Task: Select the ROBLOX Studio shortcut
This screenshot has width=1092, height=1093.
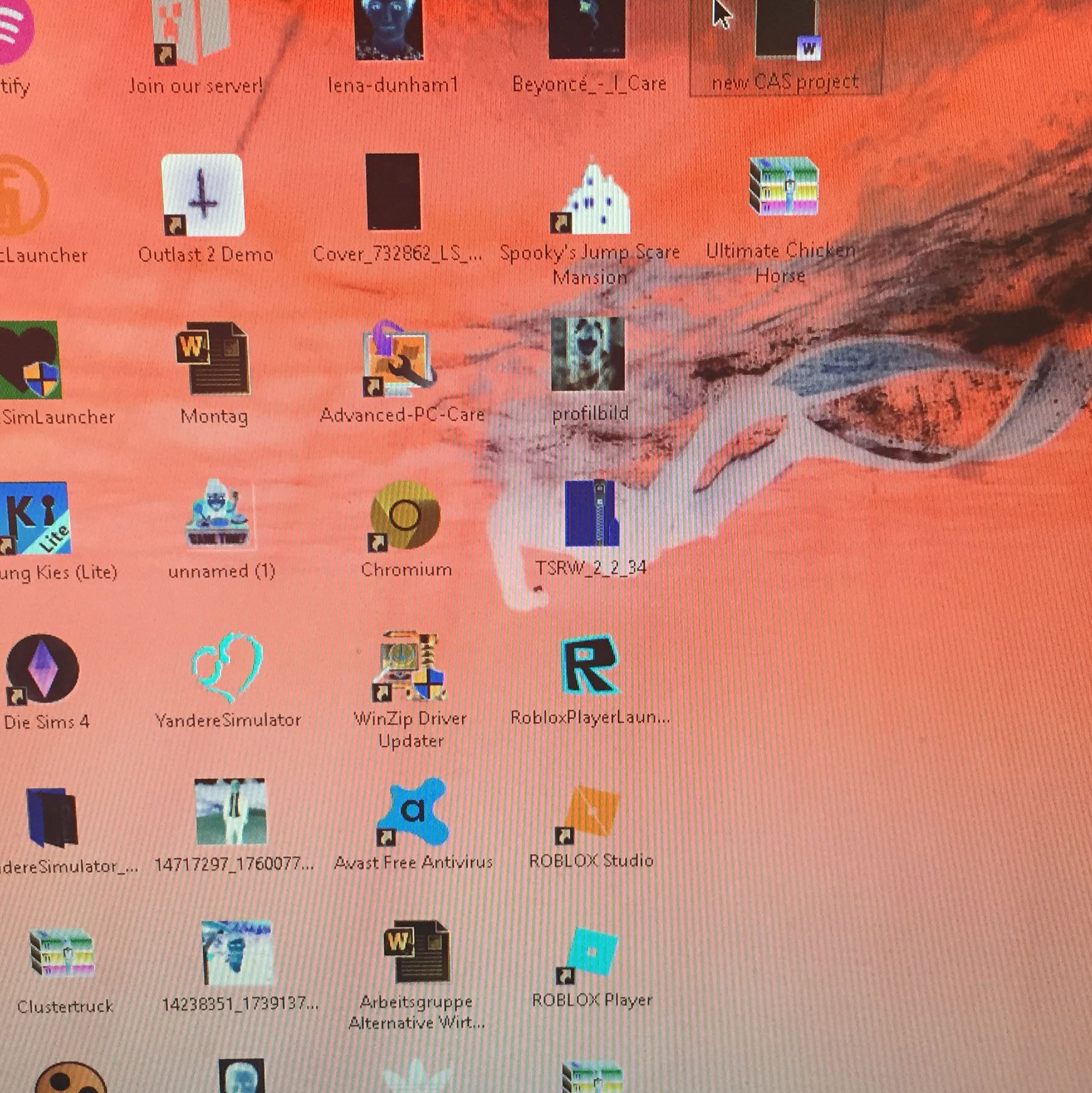Action: pyautogui.click(x=588, y=814)
